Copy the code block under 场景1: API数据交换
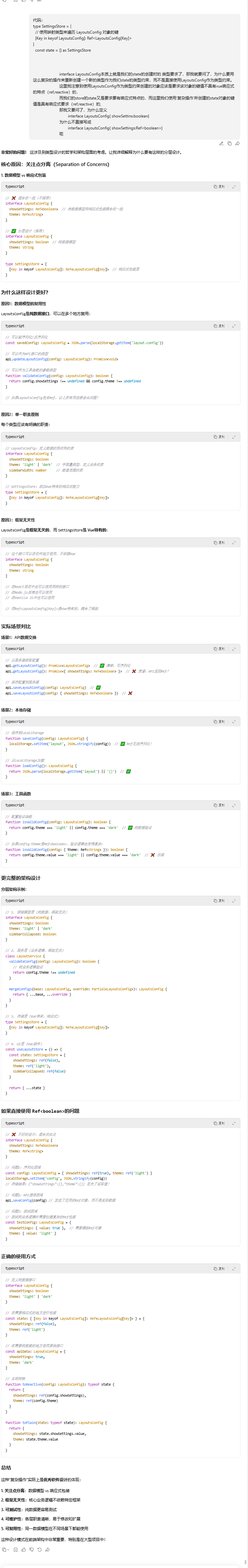This screenshot has height=1568, width=248. pyautogui.click(x=219, y=649)
